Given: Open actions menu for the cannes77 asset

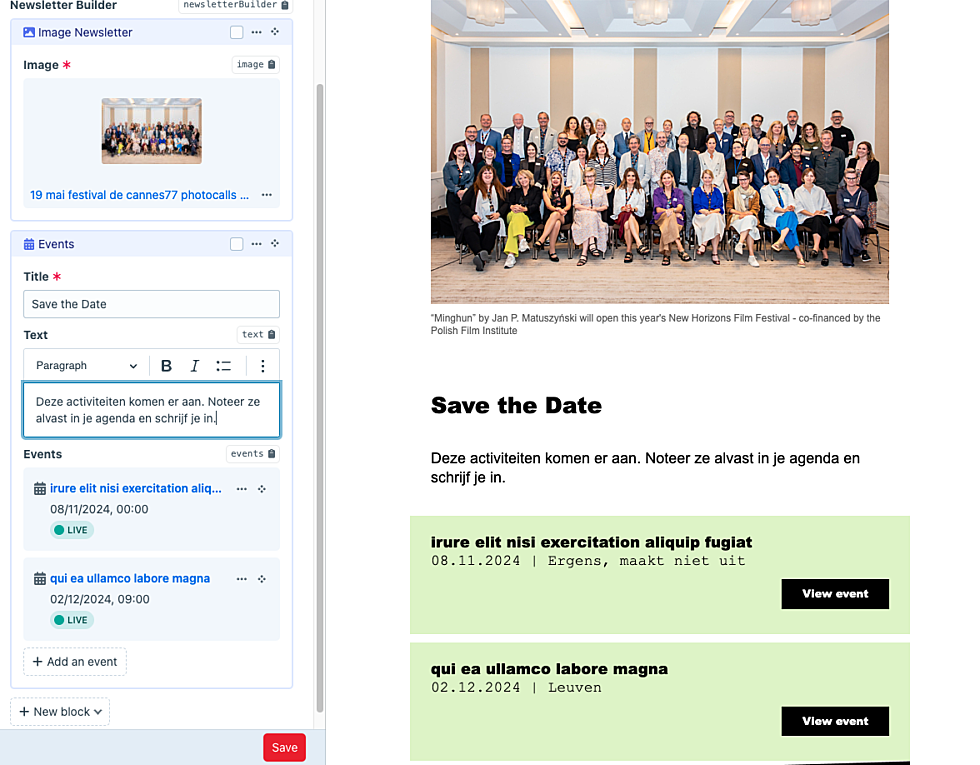Looking at the screenshot, I should [267, 195].
